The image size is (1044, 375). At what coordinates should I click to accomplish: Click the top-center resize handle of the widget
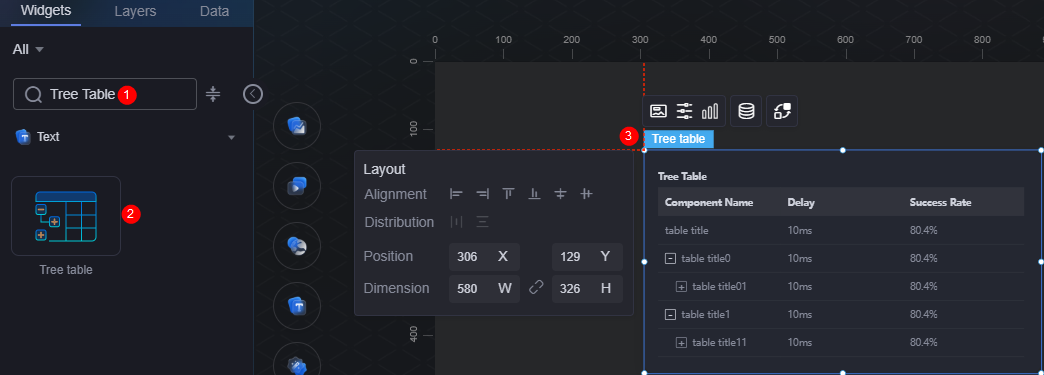[842, 150]
